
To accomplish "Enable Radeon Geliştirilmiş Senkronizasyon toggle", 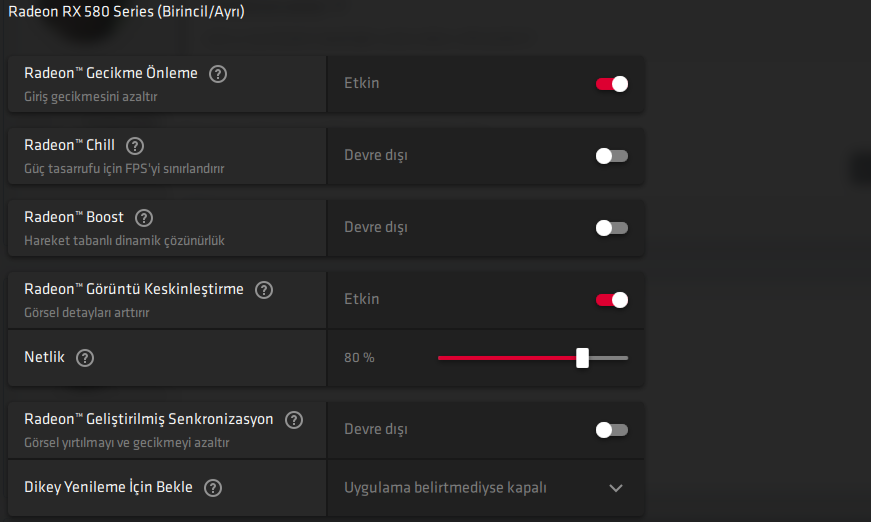I will (611, 430).
